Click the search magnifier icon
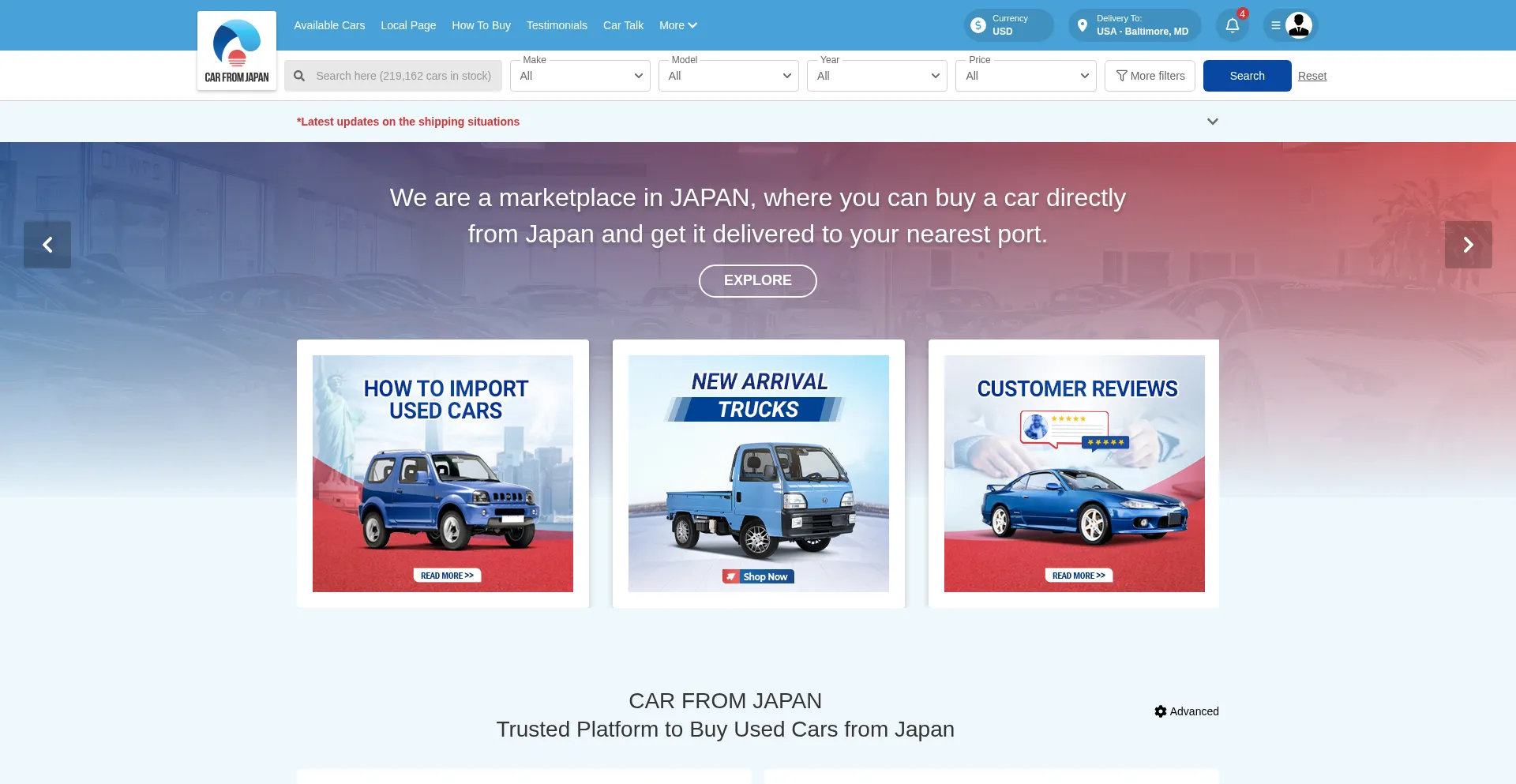 299,76
